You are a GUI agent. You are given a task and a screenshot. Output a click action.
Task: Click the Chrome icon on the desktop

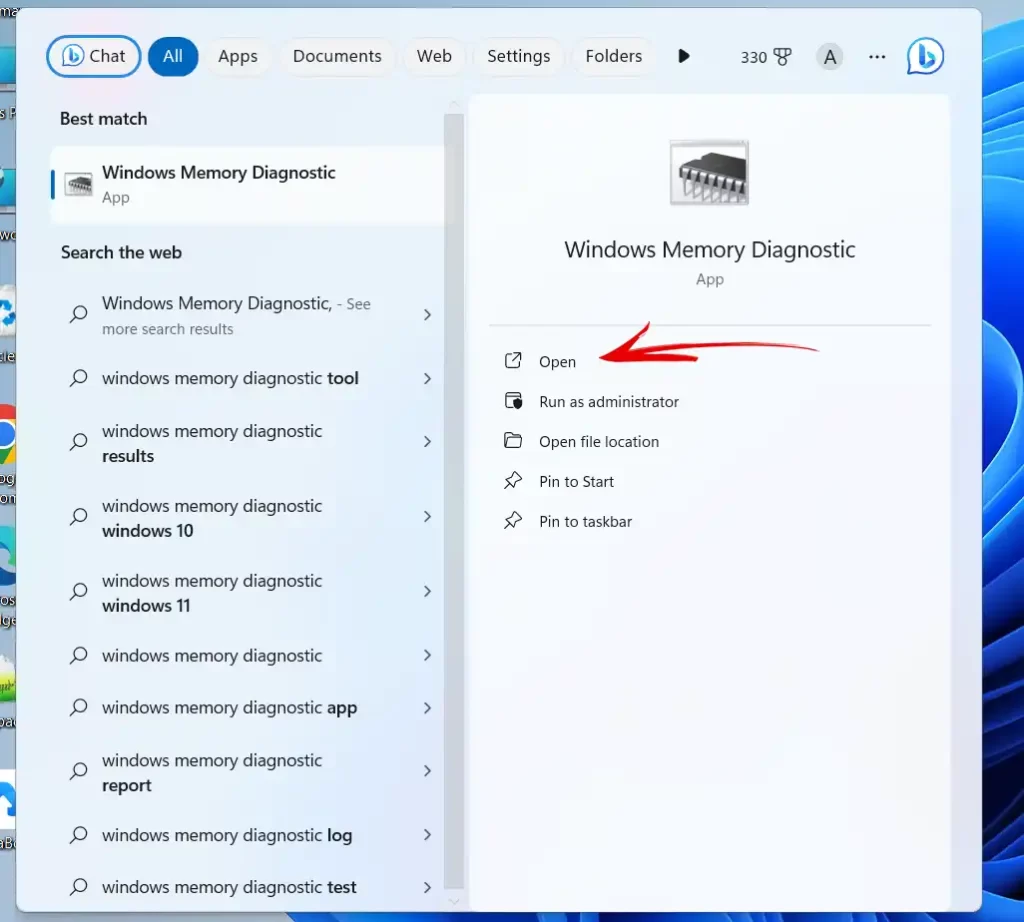pos(7,434)
